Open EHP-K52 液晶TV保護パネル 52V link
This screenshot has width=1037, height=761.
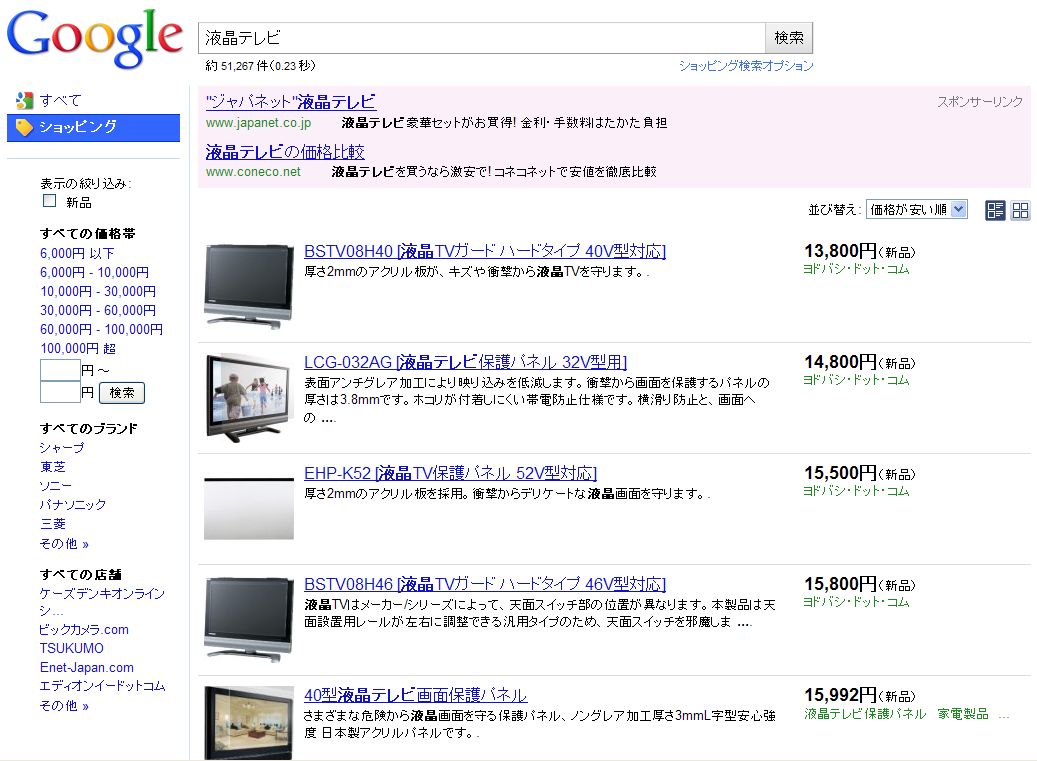click(x=450, y=473)
